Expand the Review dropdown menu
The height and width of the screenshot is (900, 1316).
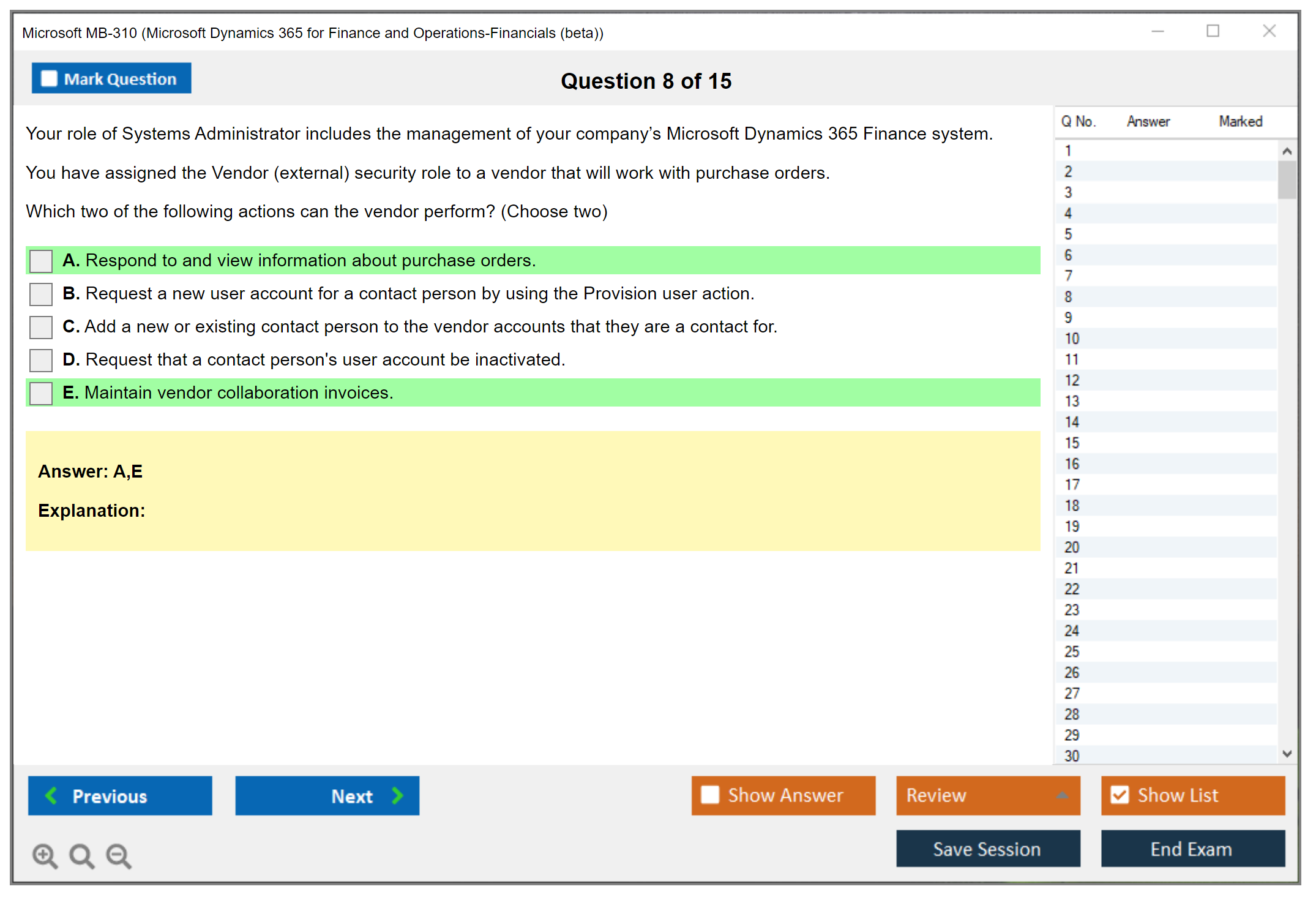coord(1062,795)
